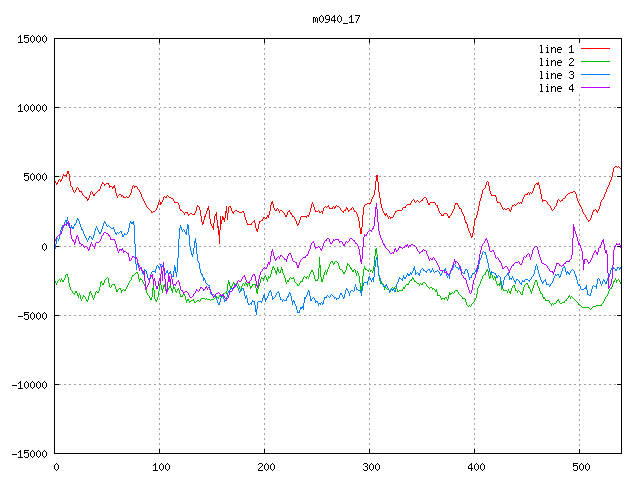Select the 10000 y-axis tick label
The width and height of the screenshot is (640, 480).
32,108
